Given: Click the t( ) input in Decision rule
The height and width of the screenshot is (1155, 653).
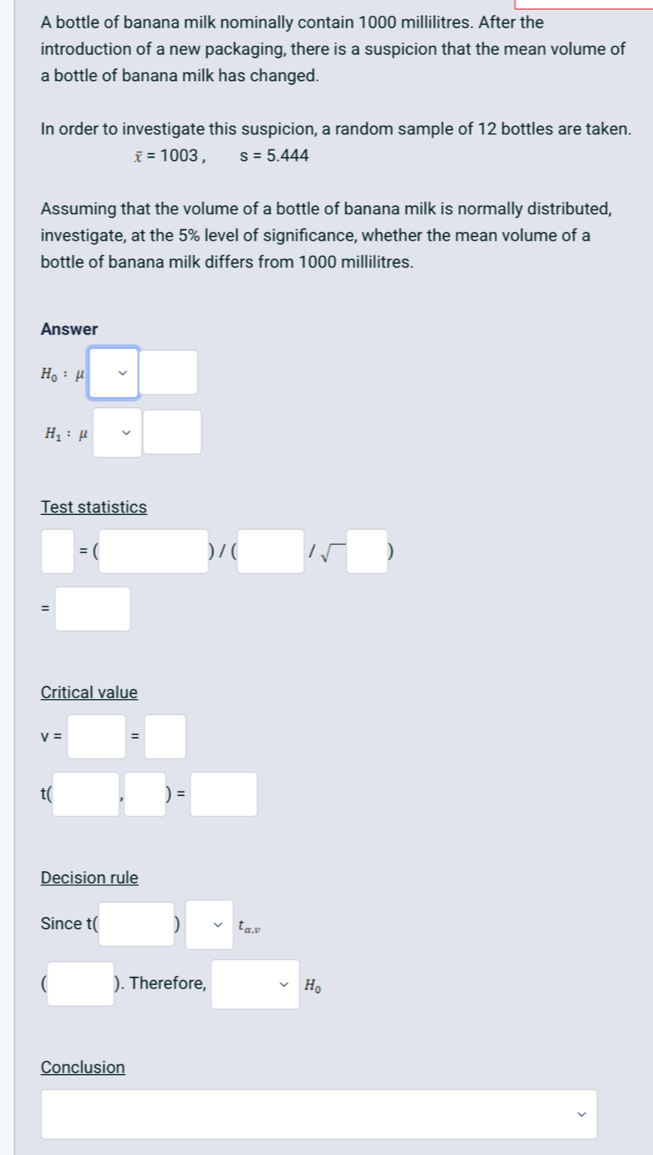Looking at the screenshot, I should coord(135,924).
